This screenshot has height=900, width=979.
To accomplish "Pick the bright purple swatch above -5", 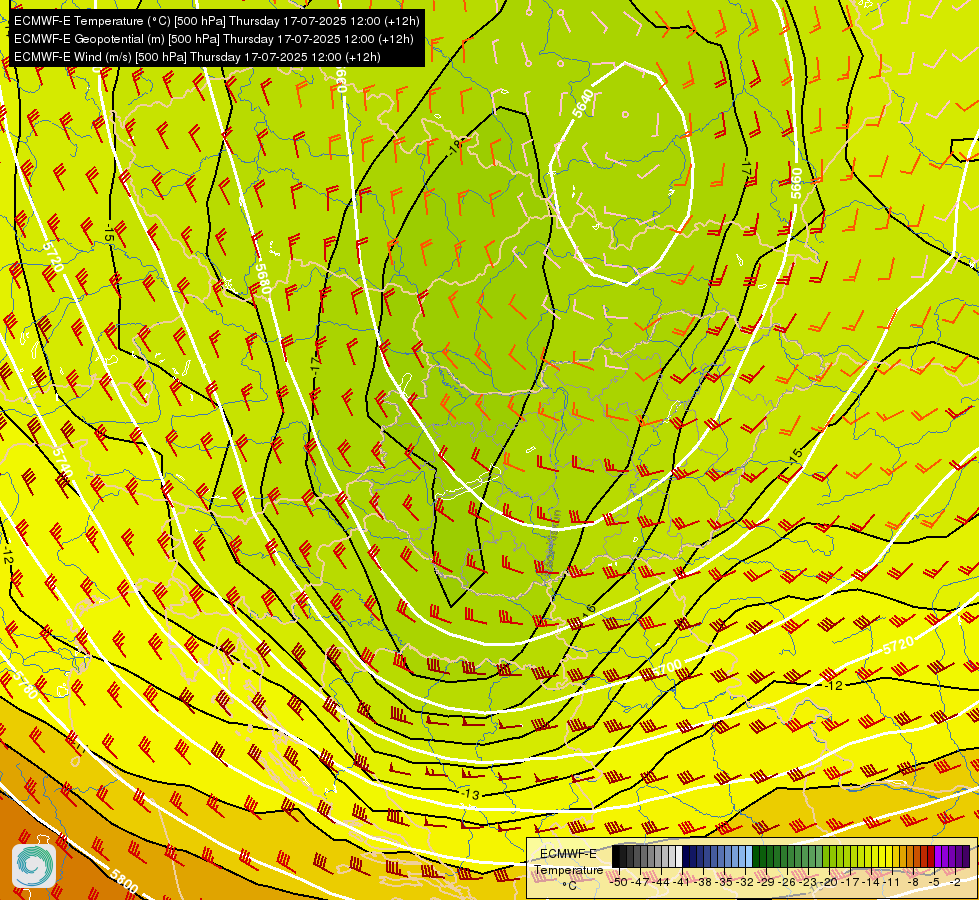I will pos(938,856).
